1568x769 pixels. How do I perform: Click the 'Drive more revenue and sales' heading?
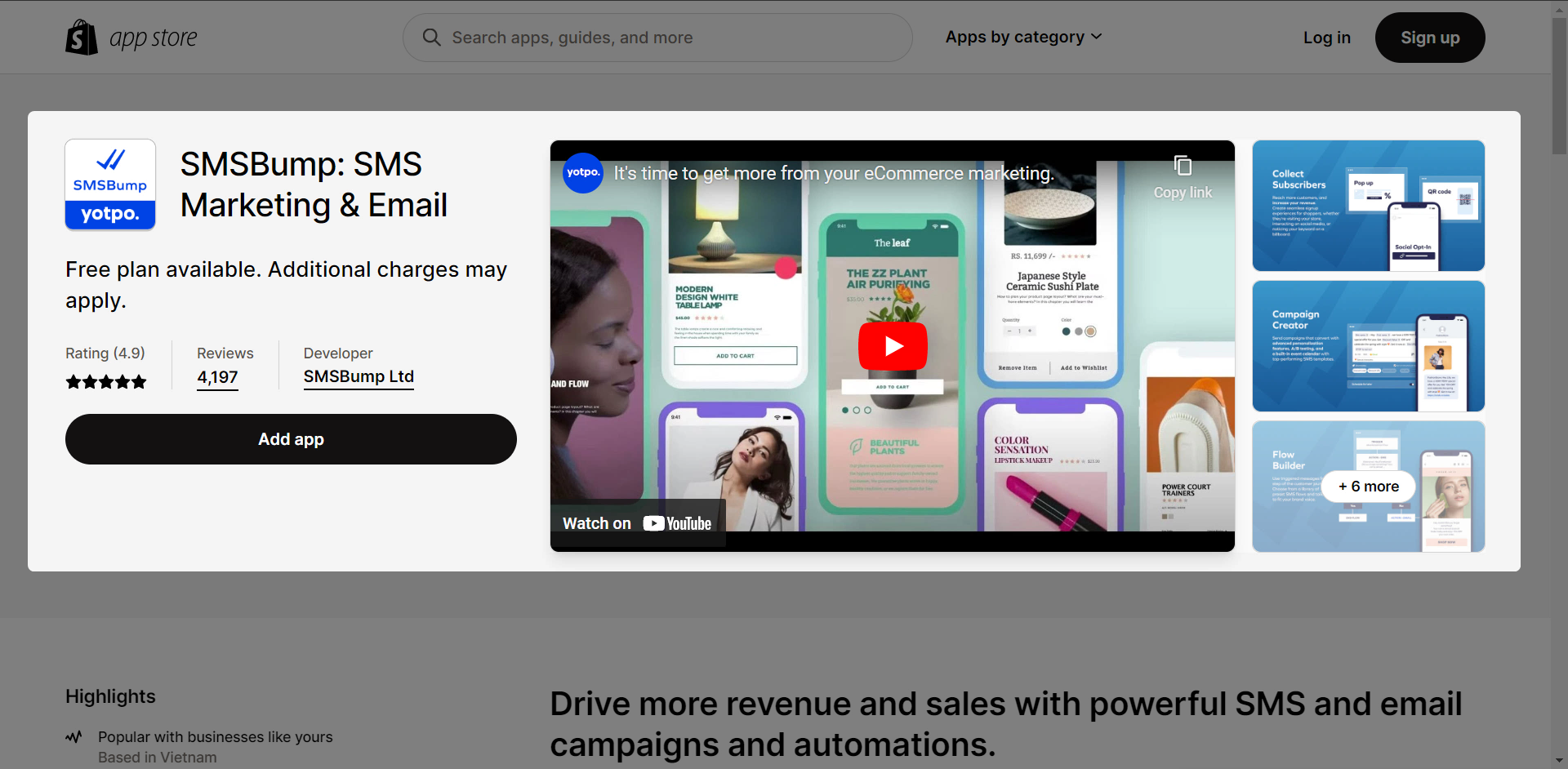[x=1005, y=724]
